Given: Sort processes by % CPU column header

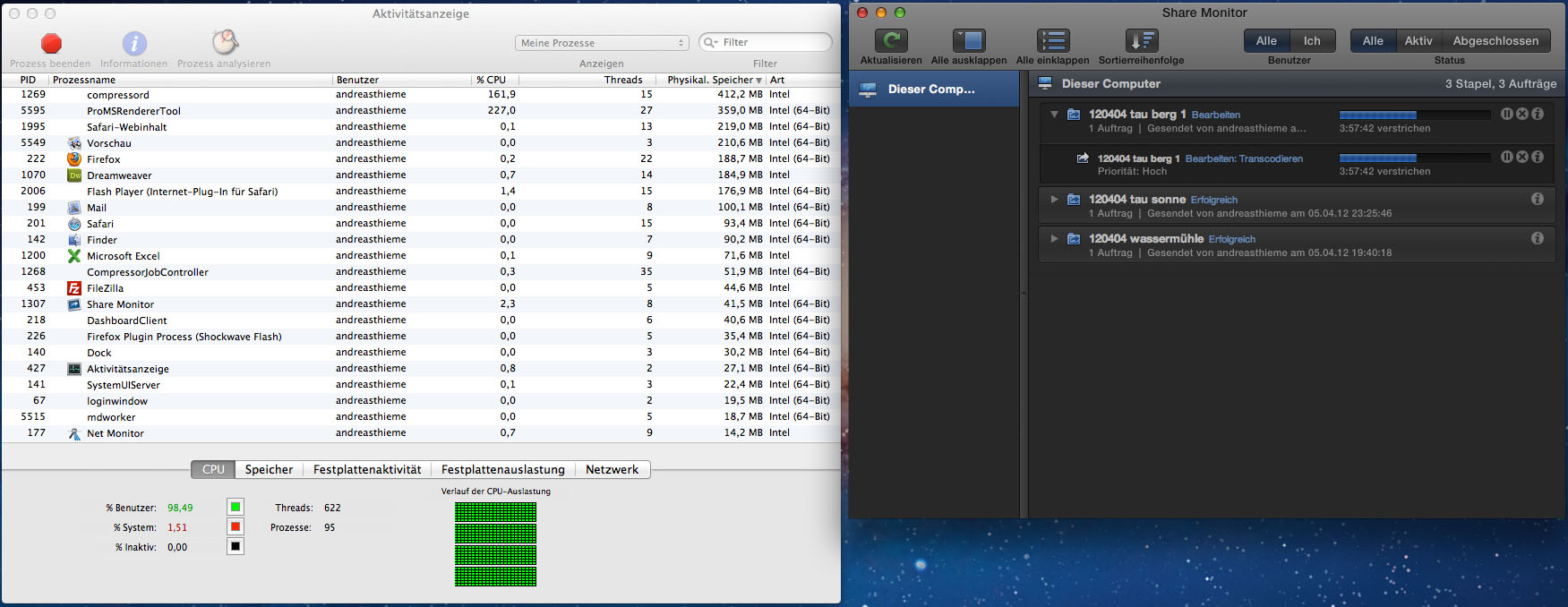Looking at the screenshot, I should coord(495,80).
